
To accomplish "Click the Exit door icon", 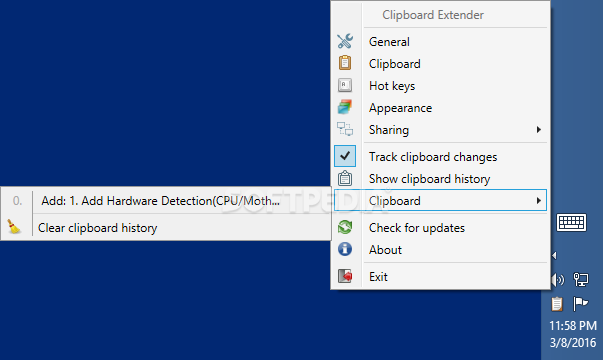I will point(345,276).
